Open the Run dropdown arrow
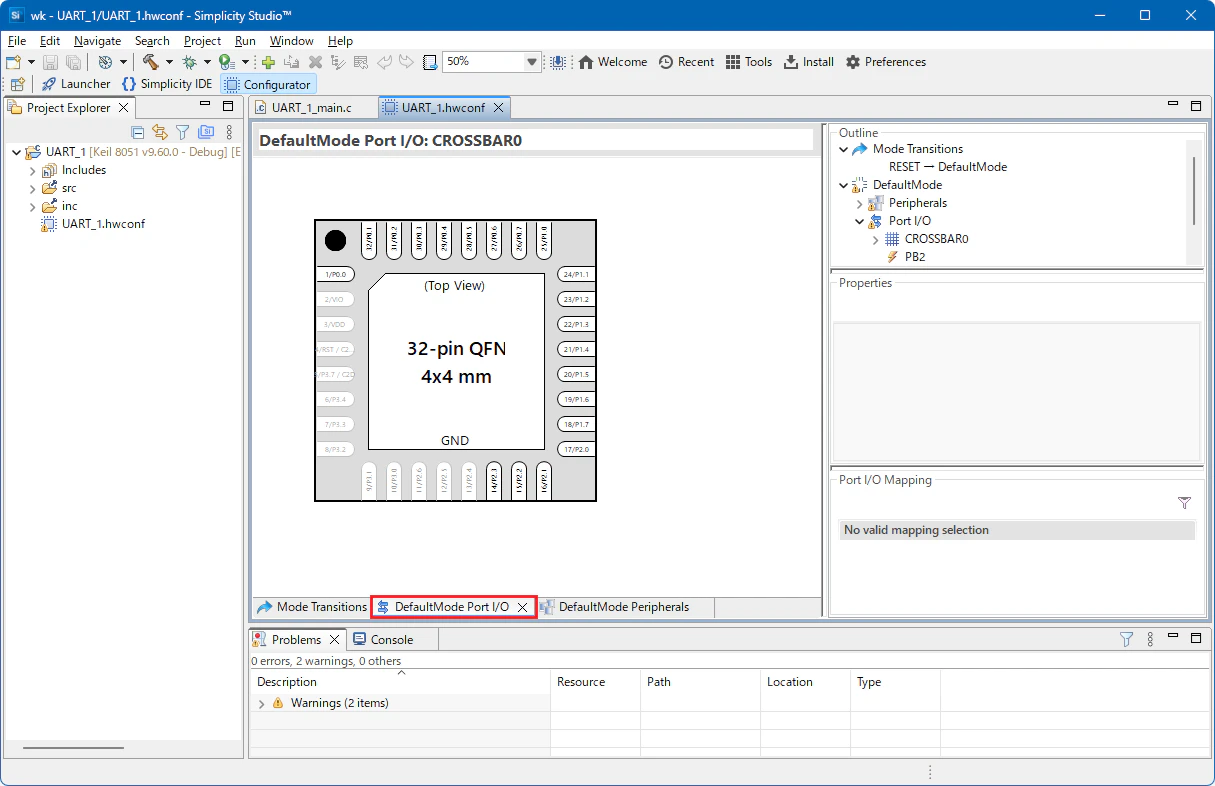Viewport: 1215px width, 786px height. pyautogui.click(x=244, y=62)
